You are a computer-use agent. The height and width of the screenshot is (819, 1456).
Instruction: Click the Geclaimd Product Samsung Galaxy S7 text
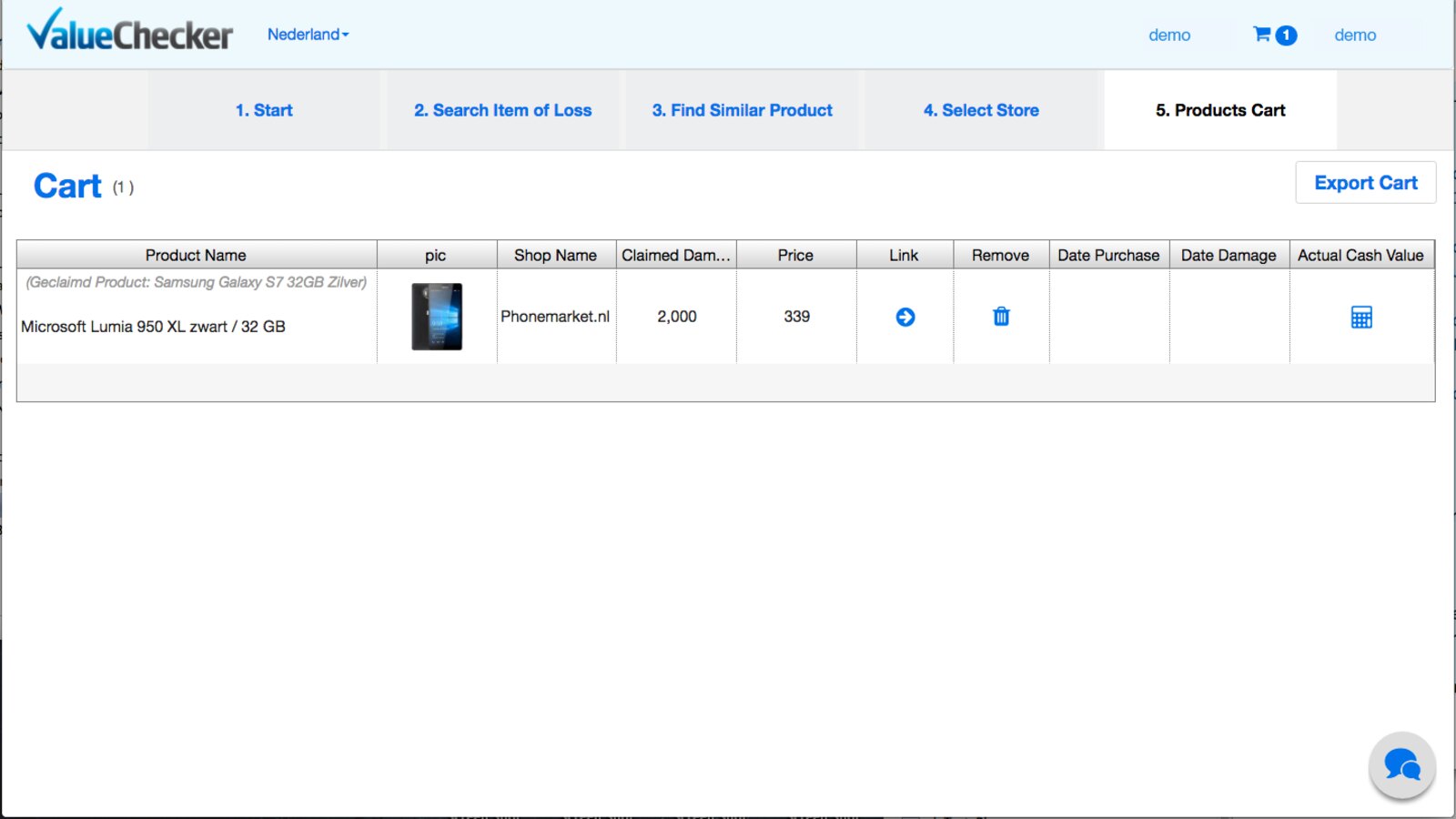197,282
